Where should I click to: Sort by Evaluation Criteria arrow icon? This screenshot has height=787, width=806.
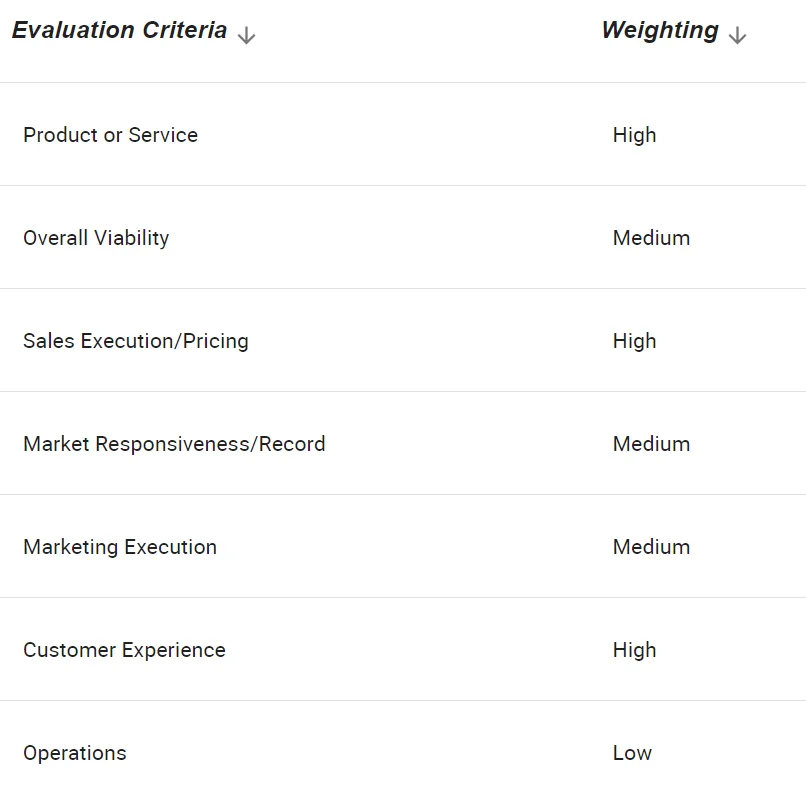click(247, 35)
